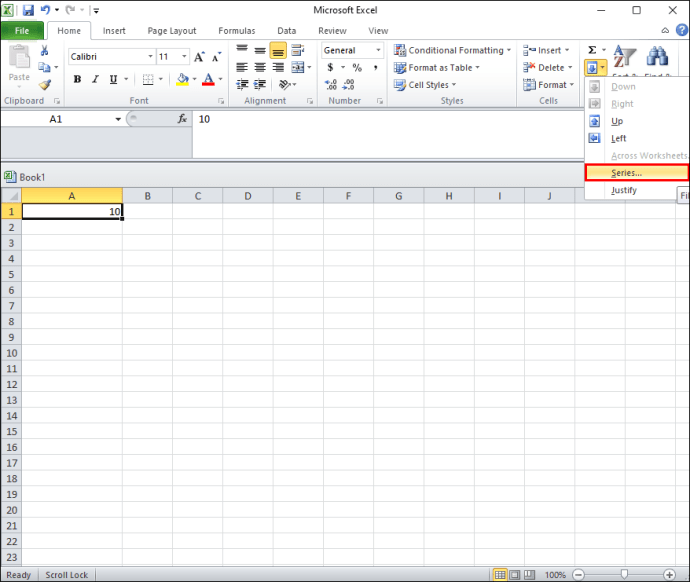The width and height of the screenshot is (690, 582).
Task: Click the insert function fx icon
Action: 182,119
